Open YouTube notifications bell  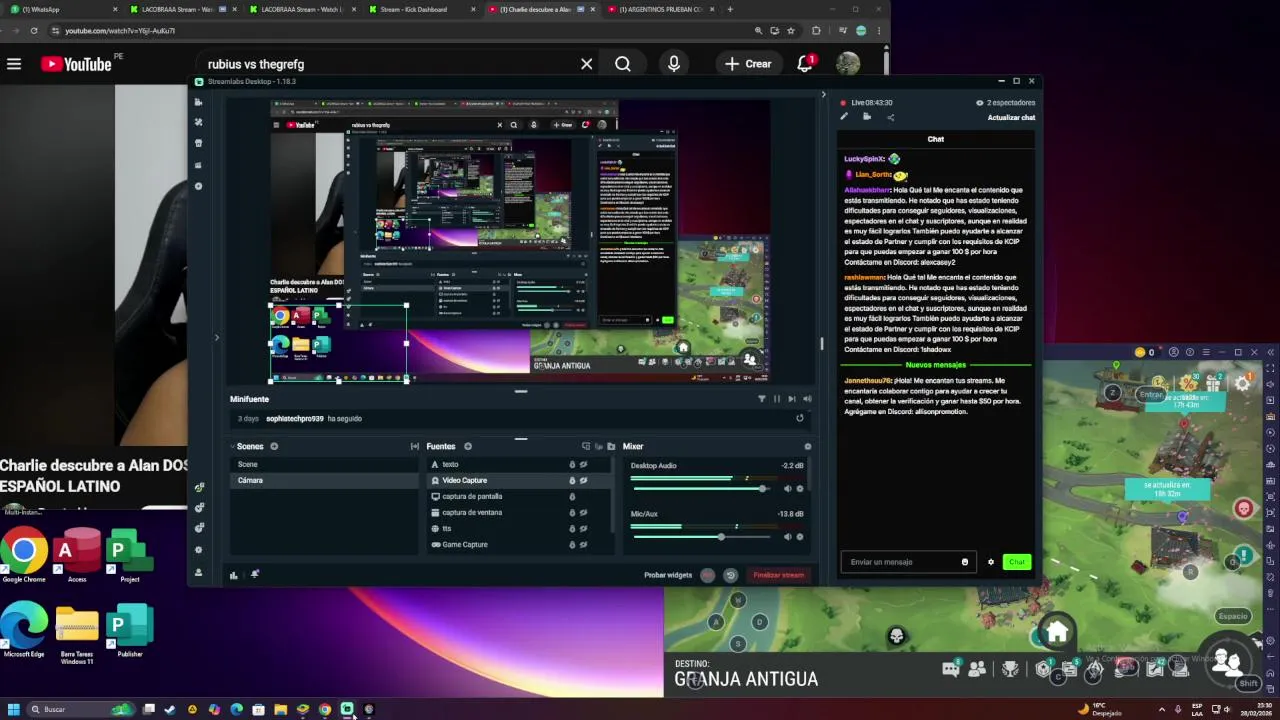[805, 64]
